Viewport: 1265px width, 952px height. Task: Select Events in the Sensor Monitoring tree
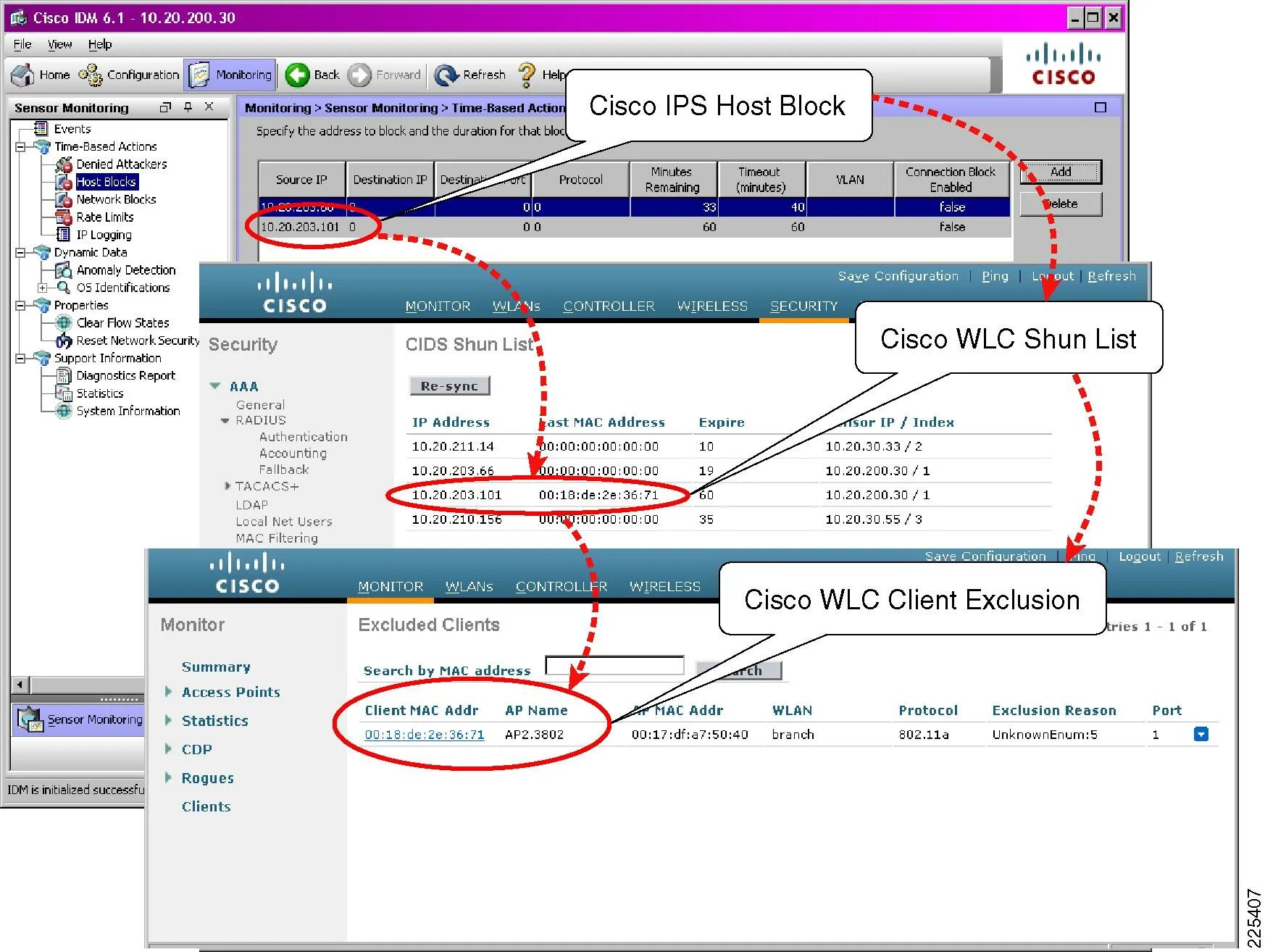pyautogui.click(x=72, y=129)
